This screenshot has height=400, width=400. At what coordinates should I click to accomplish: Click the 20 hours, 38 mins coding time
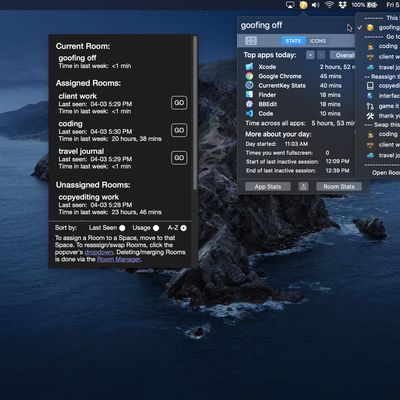pyautogui.click(x=137, y=139)
